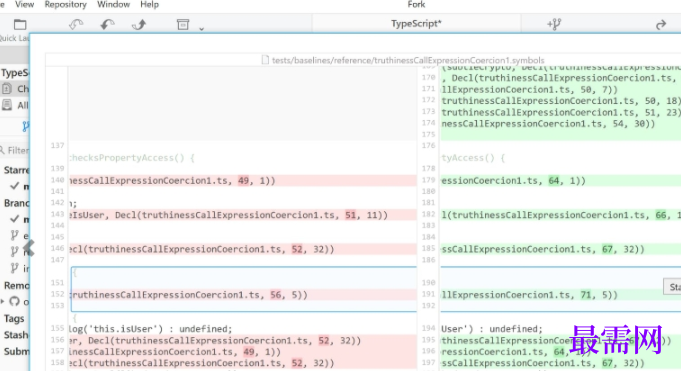Collapse the Starred section header
The image size is (681, 371).
[x=16, y=170]
